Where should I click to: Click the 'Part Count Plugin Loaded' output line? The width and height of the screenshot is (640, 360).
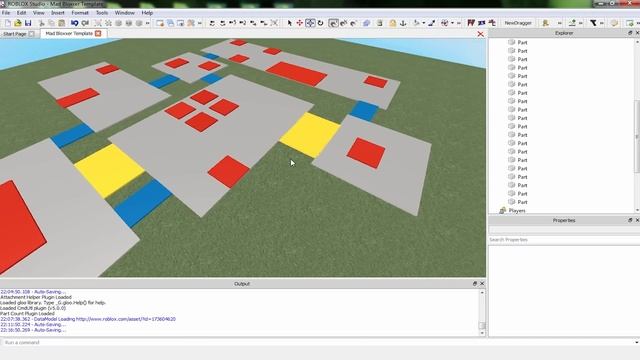tap(27, 313)
